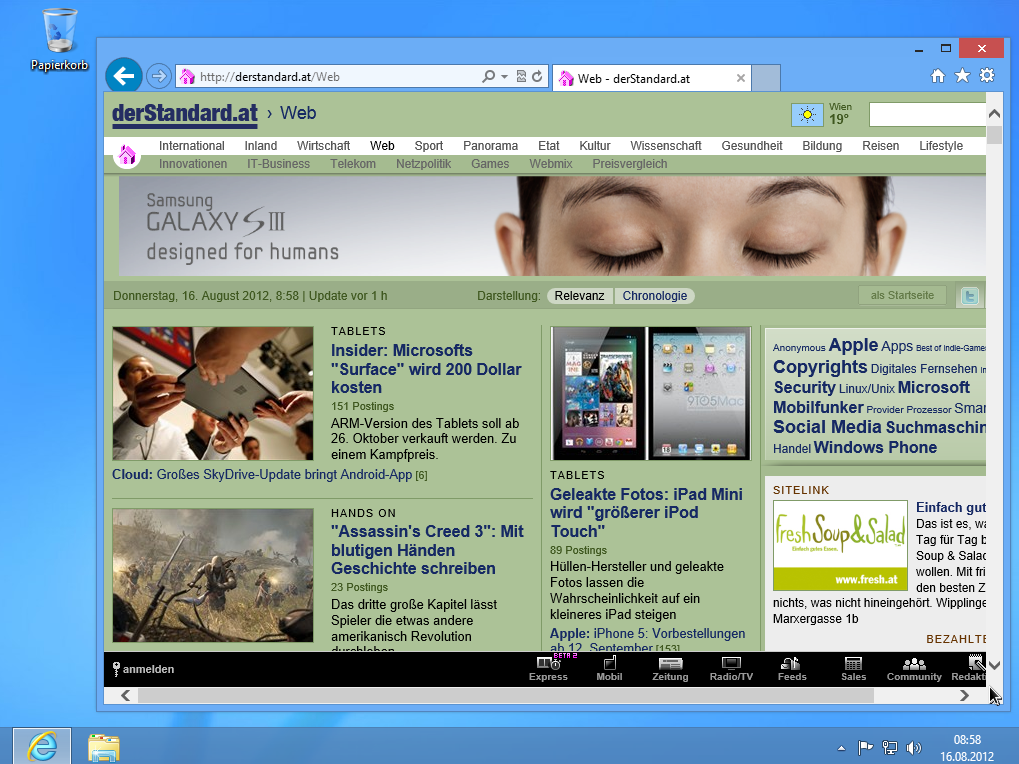This screenshot has height=764, width=1019.
Task: Open the Panorama section
Action: click(491, 146)
